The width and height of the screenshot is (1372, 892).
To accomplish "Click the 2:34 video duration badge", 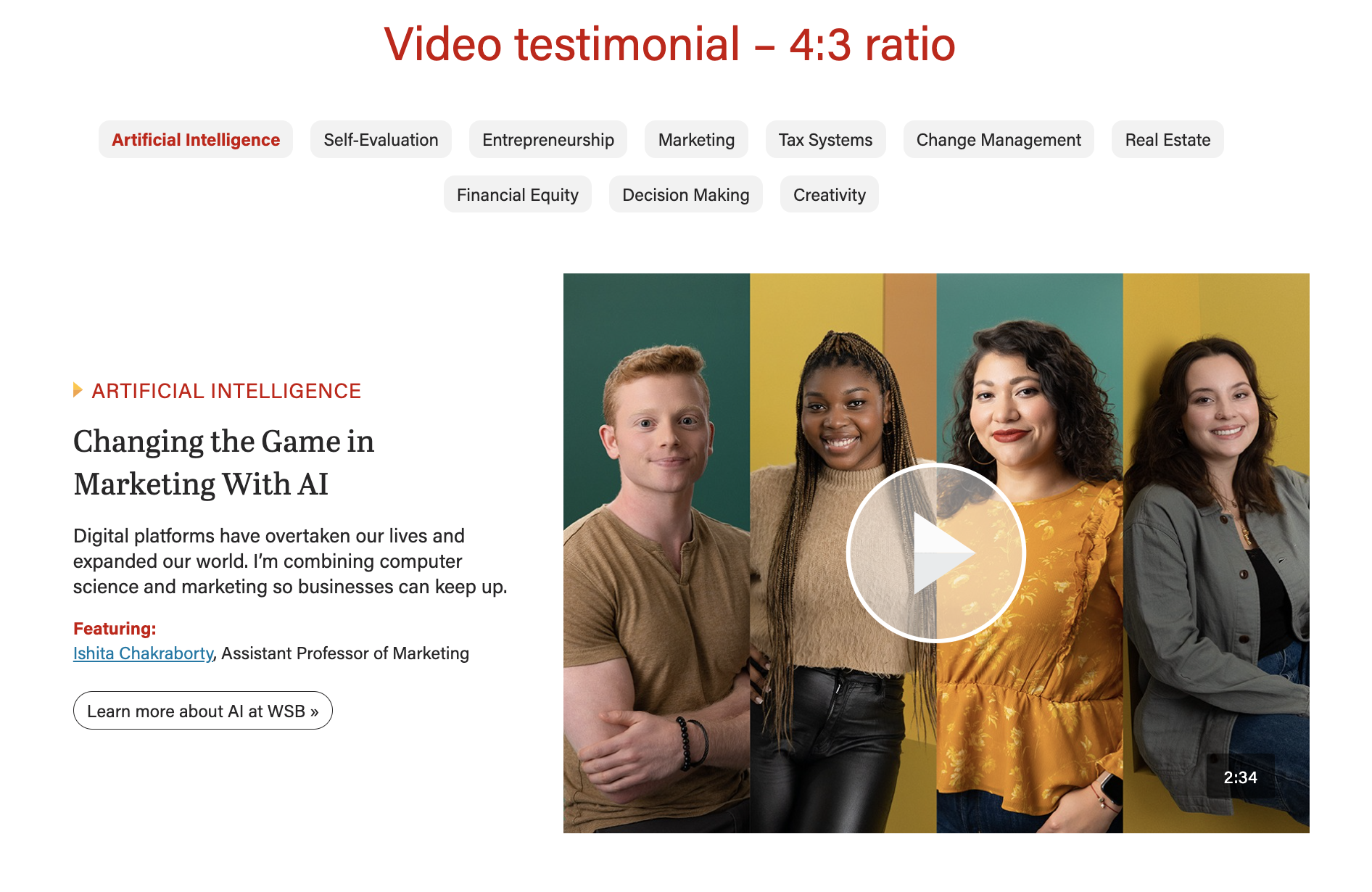I will click(x=1240, y=777).
